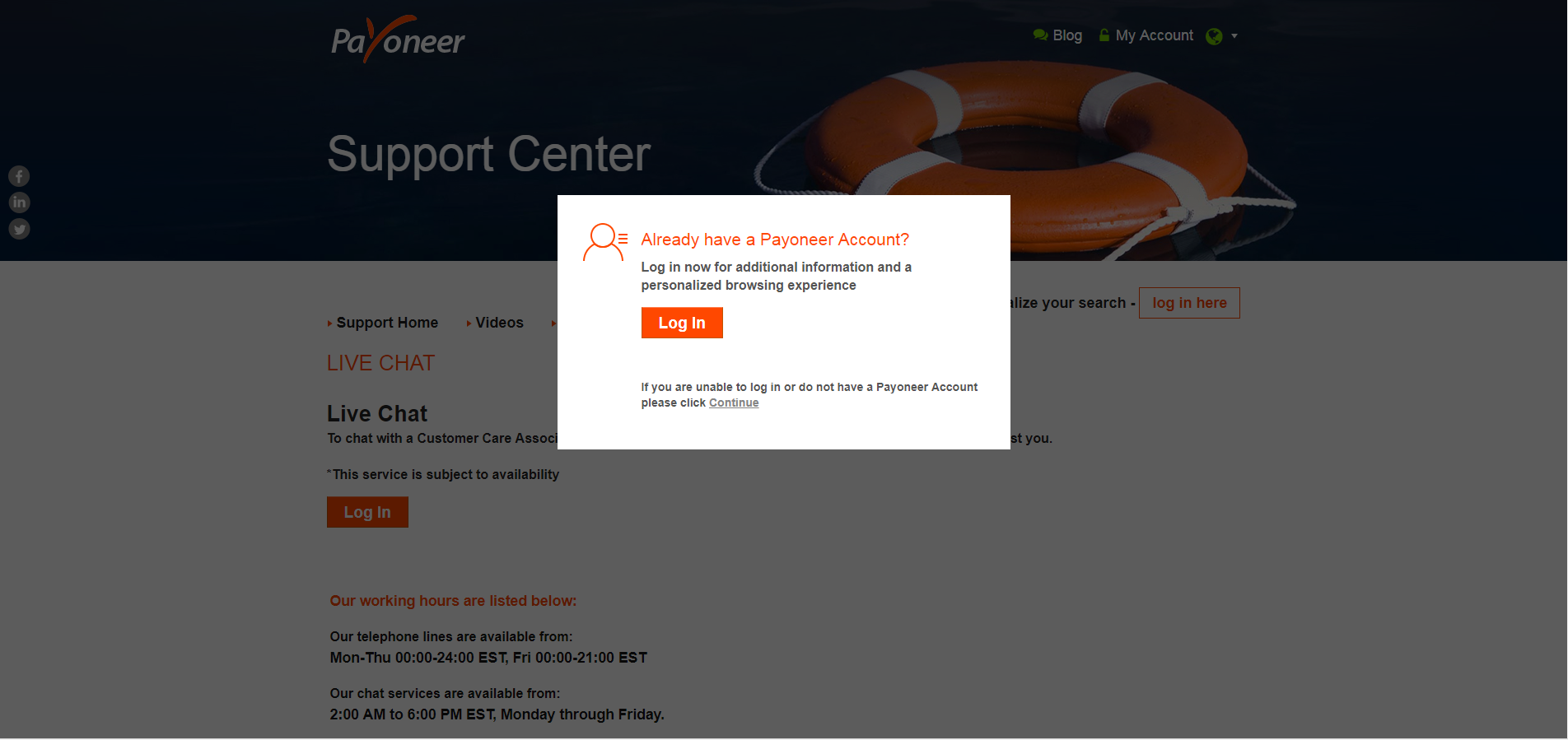This screenshot has width=1568, height=740.
Task: Click the My Account padlock icon
Action: (x=1104, y=35)
